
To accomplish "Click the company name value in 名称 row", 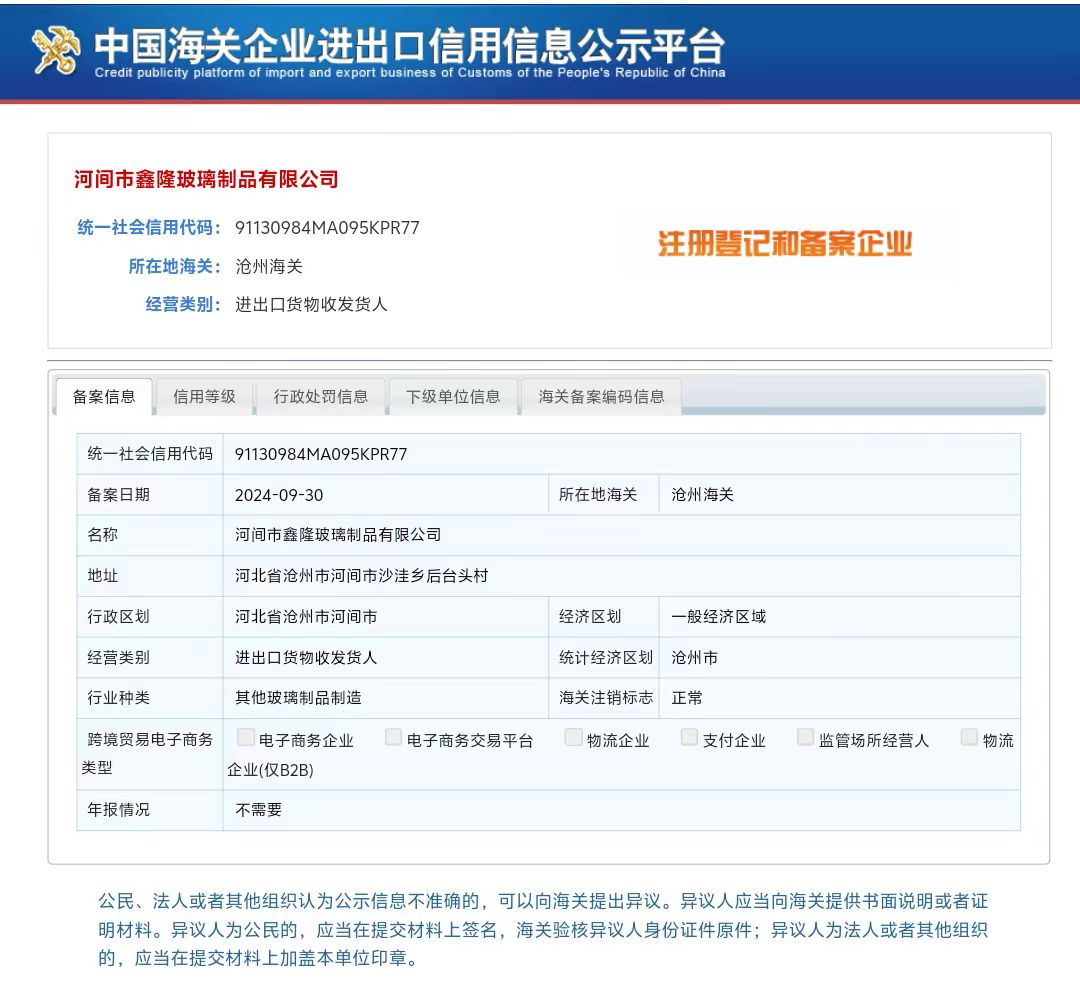I will pos(338,535).
